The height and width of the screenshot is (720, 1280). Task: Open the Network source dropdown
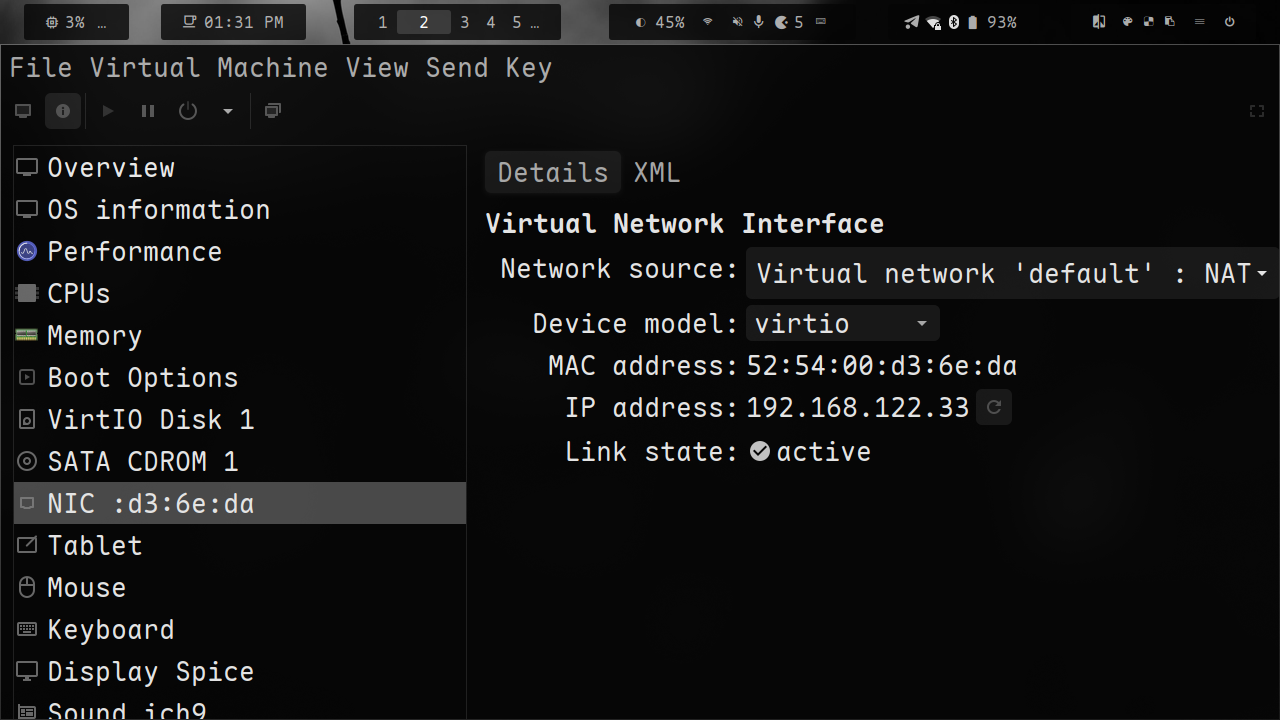click(x=1012, y=273)
